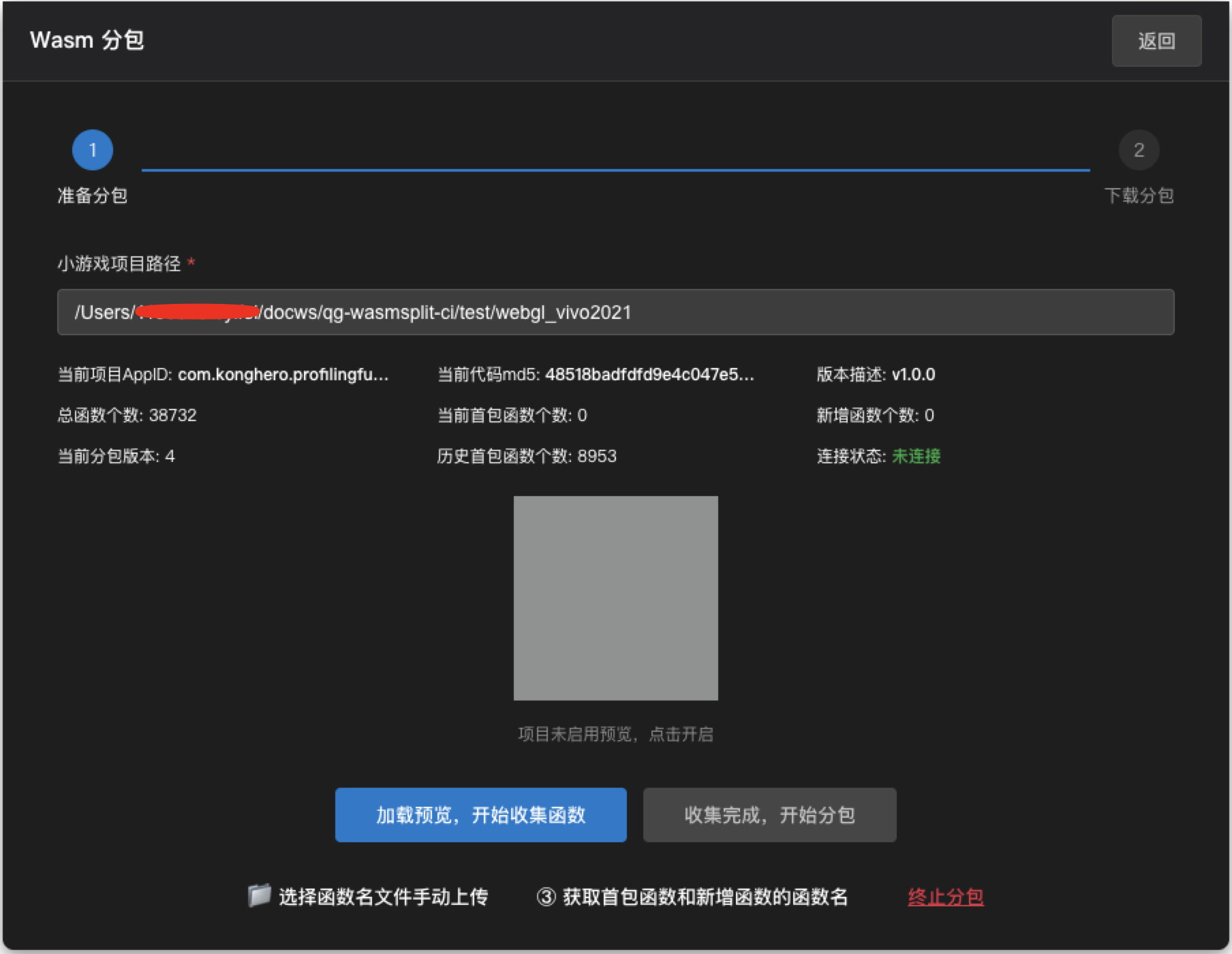Click the gray preview placeholder image

tap(615, 598)
